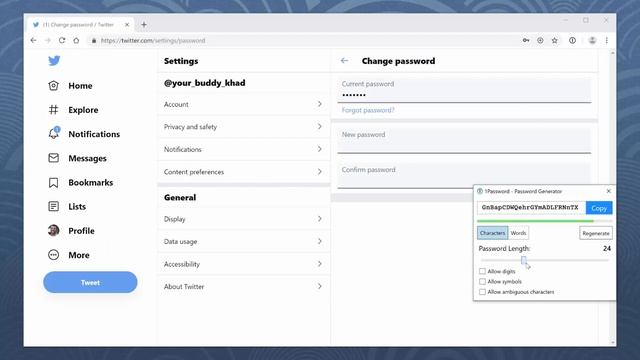Select the Change password / Twitter tab
The width and height of the screenshot is (640, 360).
[x=80, y=24]
